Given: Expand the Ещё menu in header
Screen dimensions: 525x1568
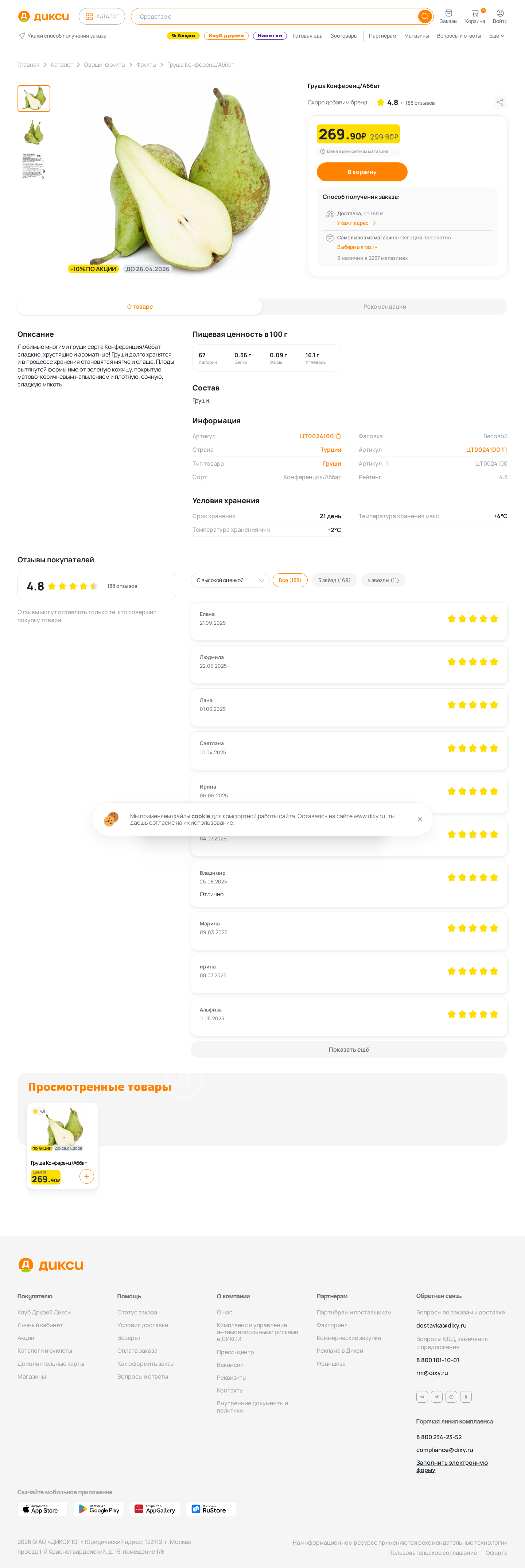Looking at the screenshot, I should [x=497, y=36].
